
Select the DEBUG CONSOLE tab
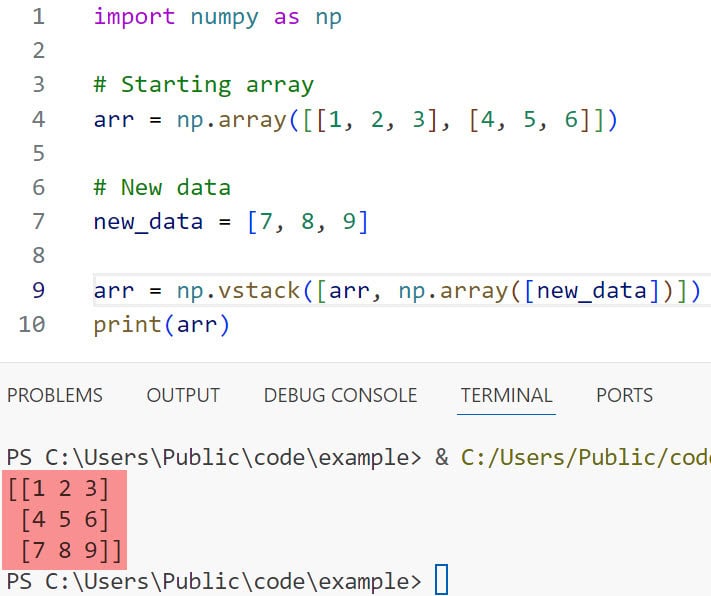point(341,395)
